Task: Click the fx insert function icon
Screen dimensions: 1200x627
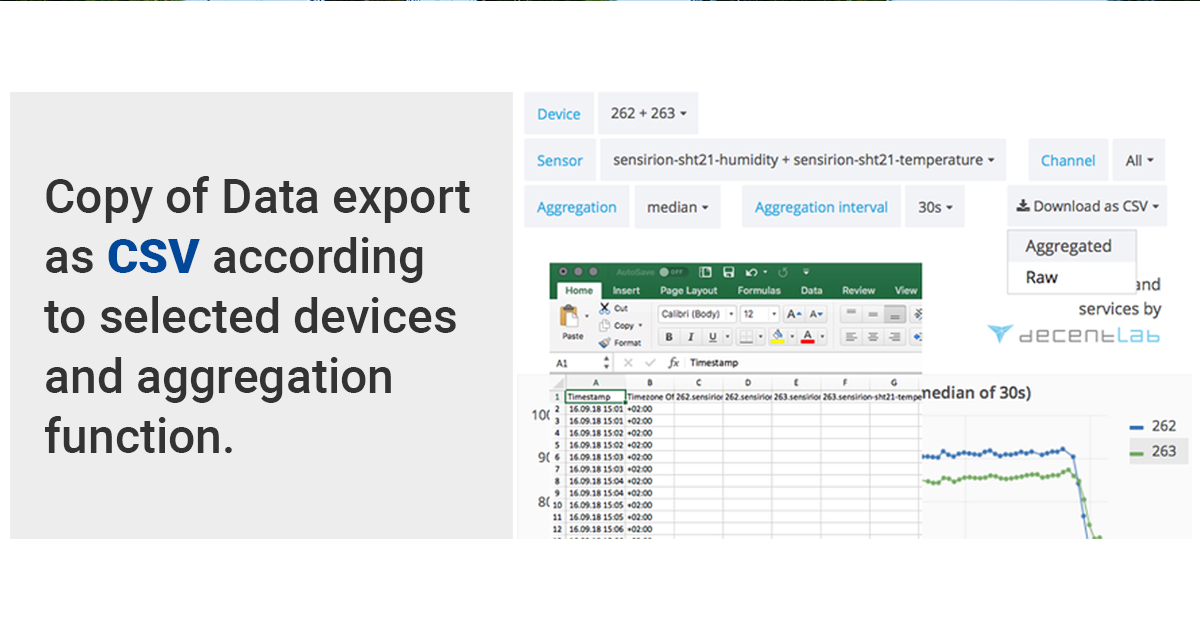Action: (x=673, y=363)
